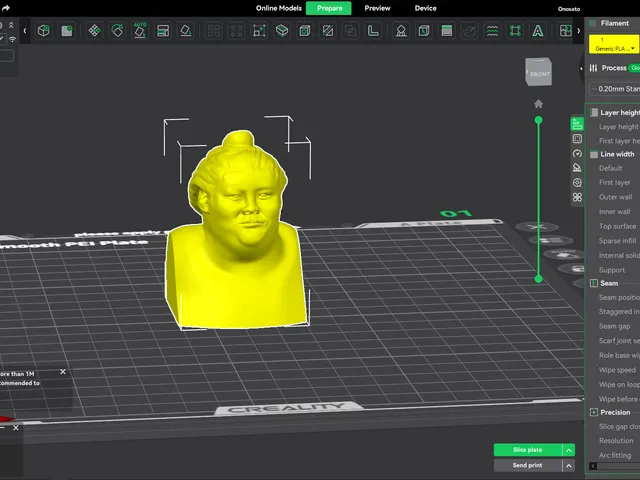This screenshot has width=640, height=480.
Task: Click the green-topped flat box icon
Action: tap(282, 31)
